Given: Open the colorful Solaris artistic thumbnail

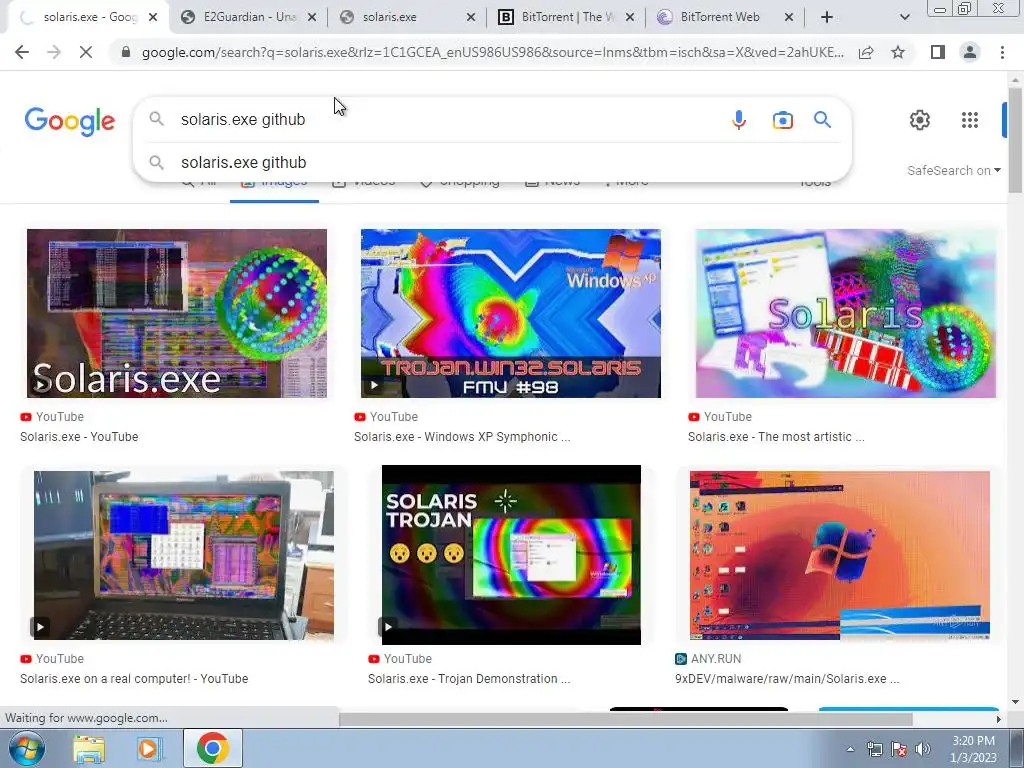Looking at the screenshot, I should tap(846, 313).
